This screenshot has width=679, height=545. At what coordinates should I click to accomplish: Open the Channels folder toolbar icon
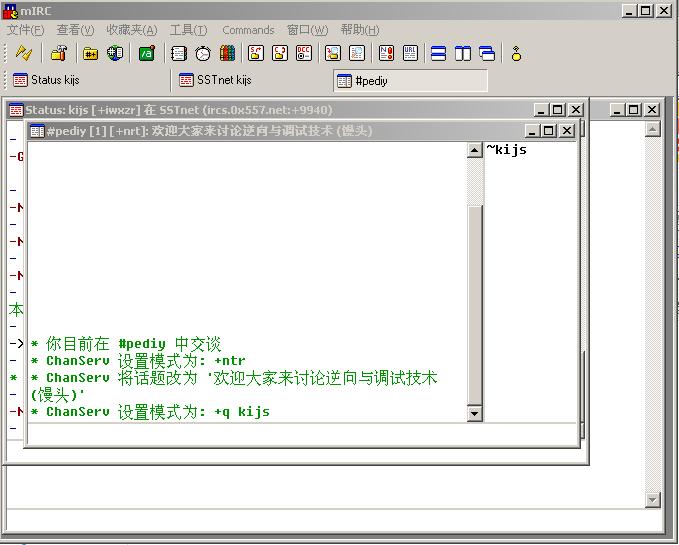tap(91, 53)
